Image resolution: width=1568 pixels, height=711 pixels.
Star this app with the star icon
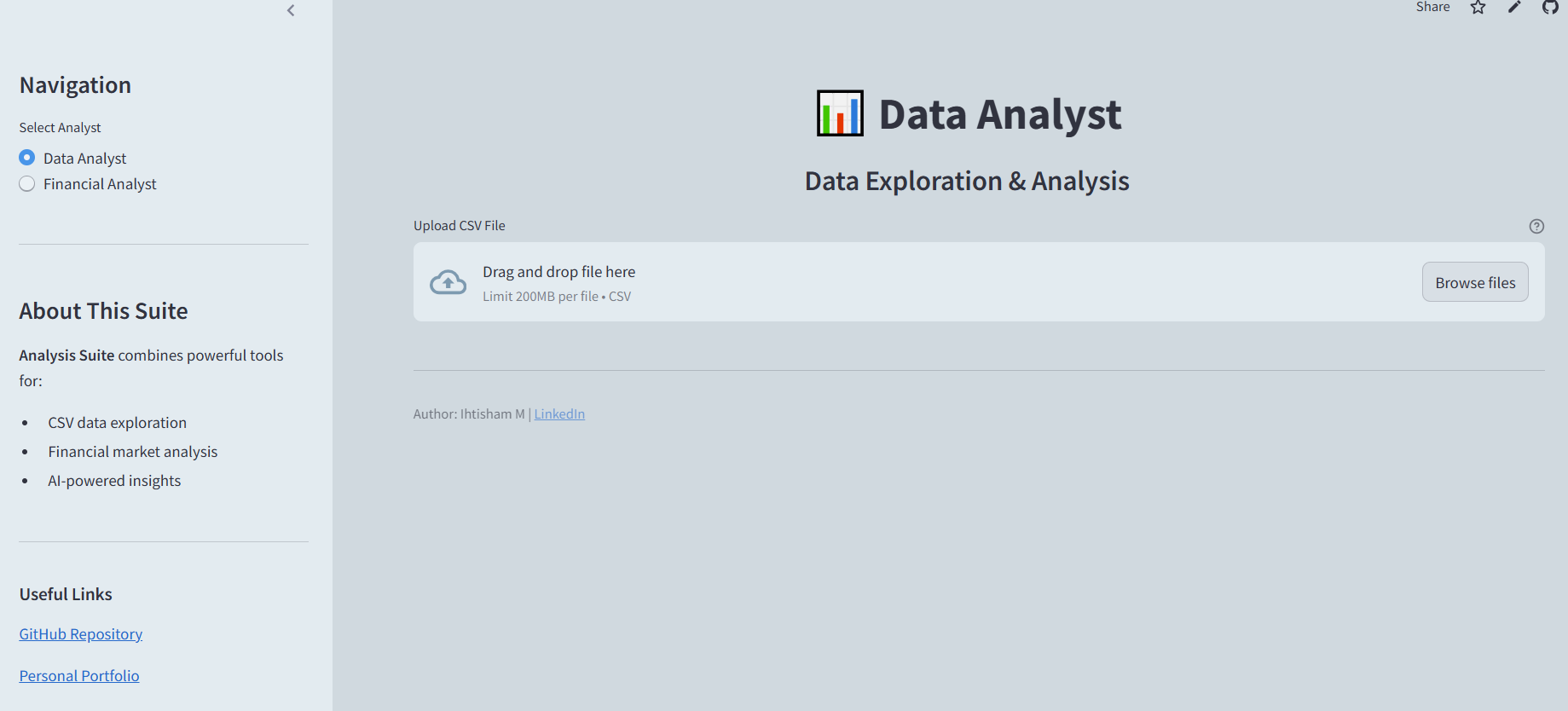pos(1478,8)
